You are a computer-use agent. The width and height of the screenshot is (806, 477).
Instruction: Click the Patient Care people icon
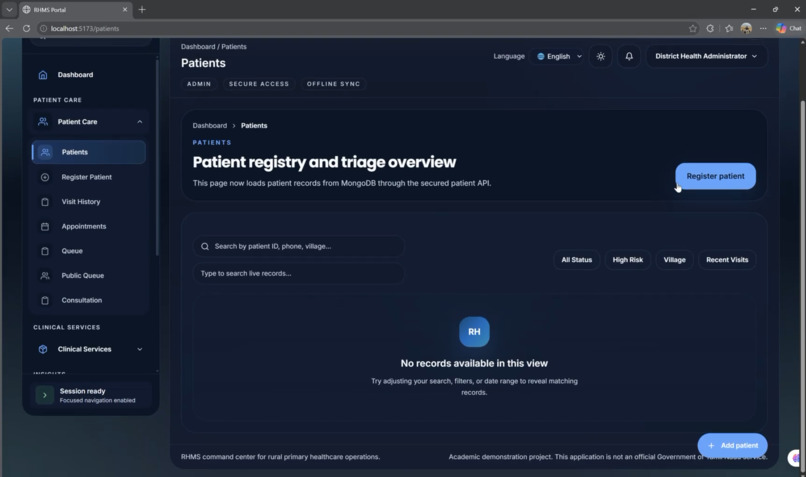[43, 122]
